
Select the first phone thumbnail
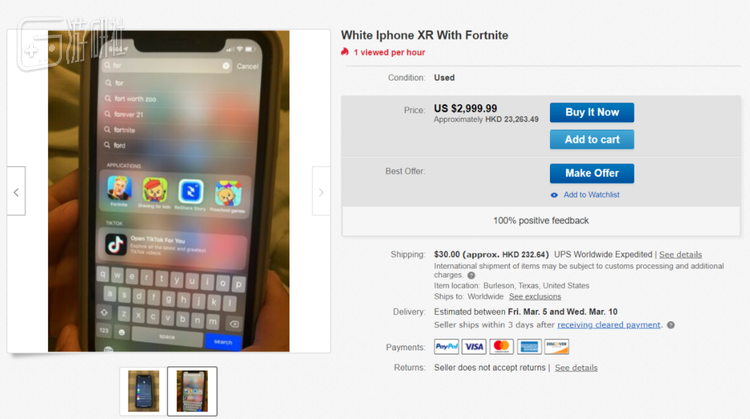pos(143,391)
